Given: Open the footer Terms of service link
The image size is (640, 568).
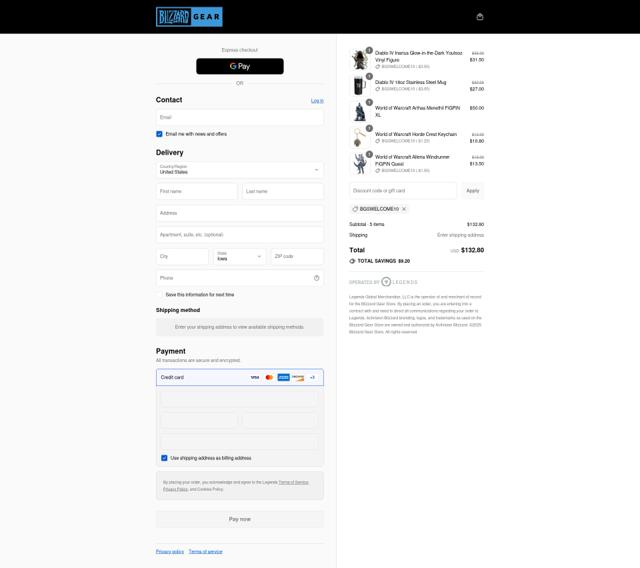Looking at the screenshot, I should pyautogui.click(x=205, y=552).
